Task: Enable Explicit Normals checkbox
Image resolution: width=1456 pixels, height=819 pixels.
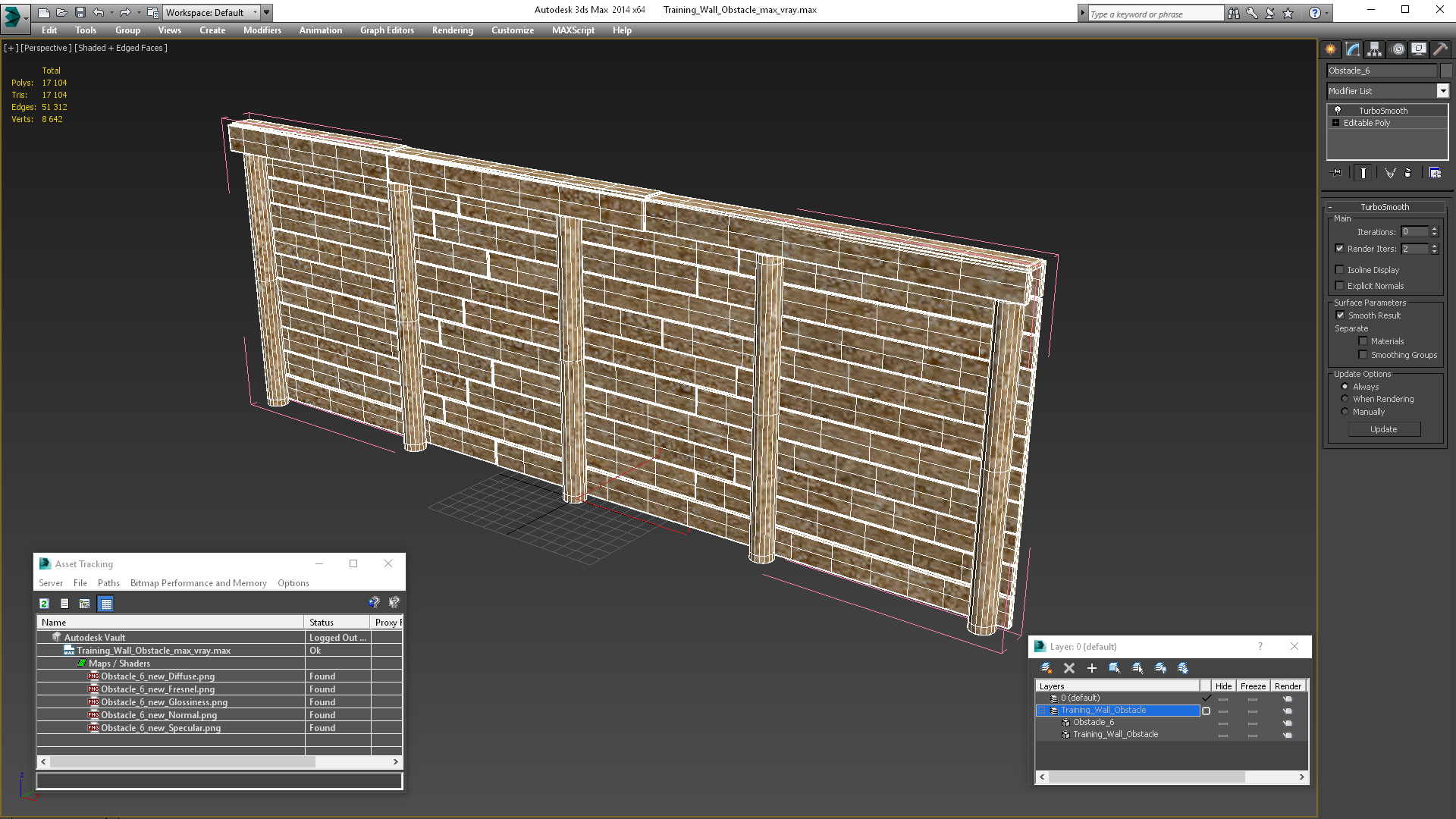Action: (1339, 286)
